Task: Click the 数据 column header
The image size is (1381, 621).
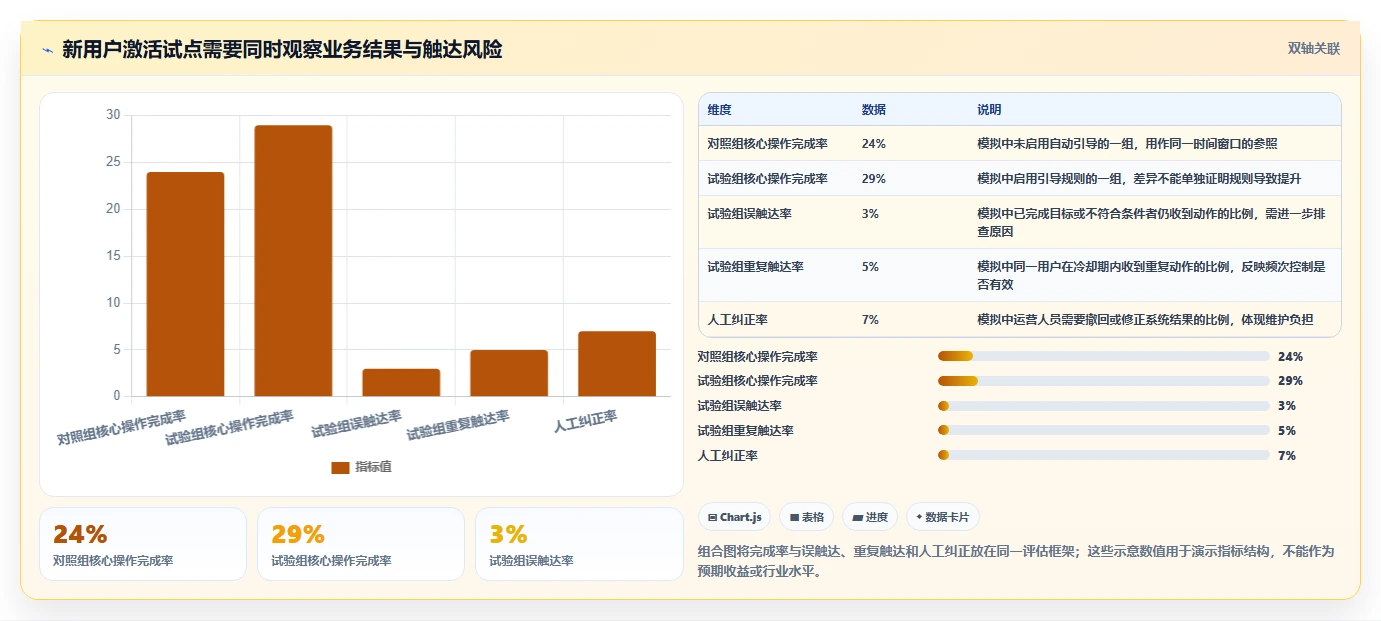Action: pos(873,110)
